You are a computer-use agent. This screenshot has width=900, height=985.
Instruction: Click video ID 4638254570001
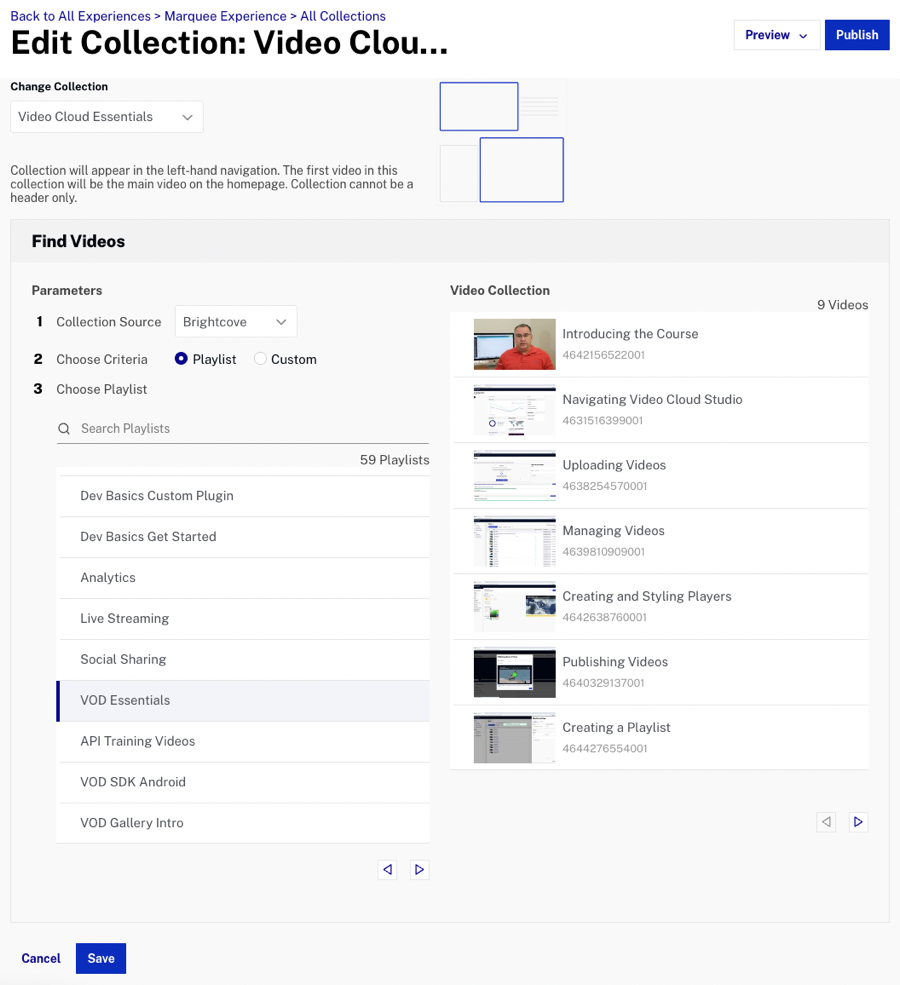click(605, 486)
